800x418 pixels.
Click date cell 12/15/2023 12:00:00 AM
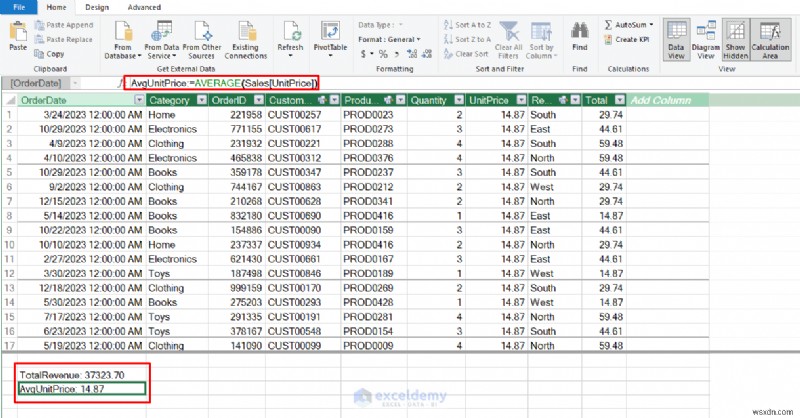click(82, 201)
